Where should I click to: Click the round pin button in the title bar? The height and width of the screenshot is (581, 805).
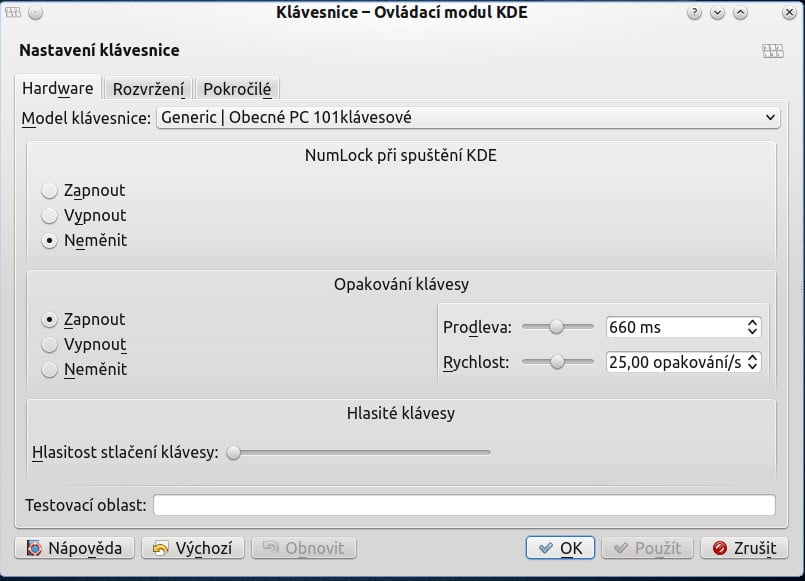[35, 13]
